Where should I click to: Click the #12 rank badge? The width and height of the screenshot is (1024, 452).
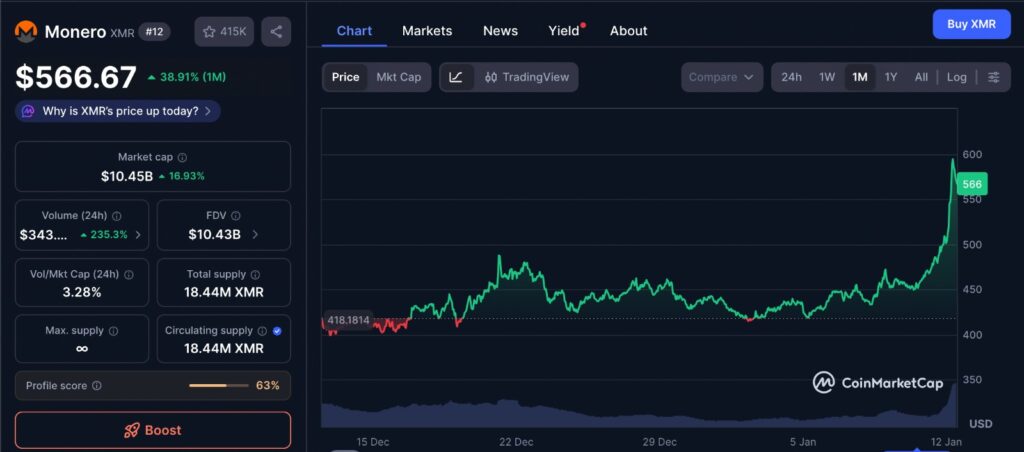click(154, 31)
